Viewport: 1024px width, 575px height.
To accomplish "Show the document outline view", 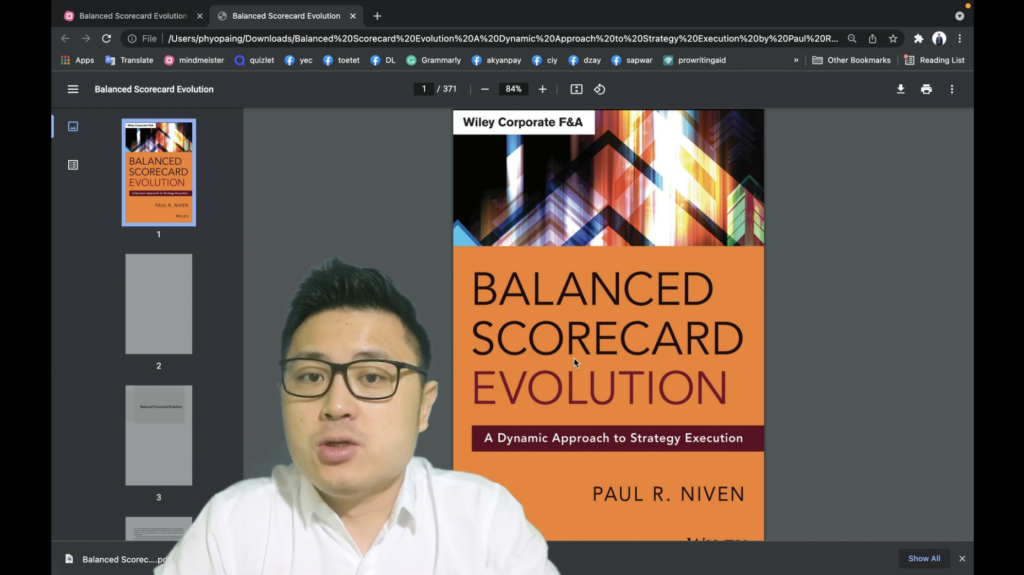I will pos(73,165).
